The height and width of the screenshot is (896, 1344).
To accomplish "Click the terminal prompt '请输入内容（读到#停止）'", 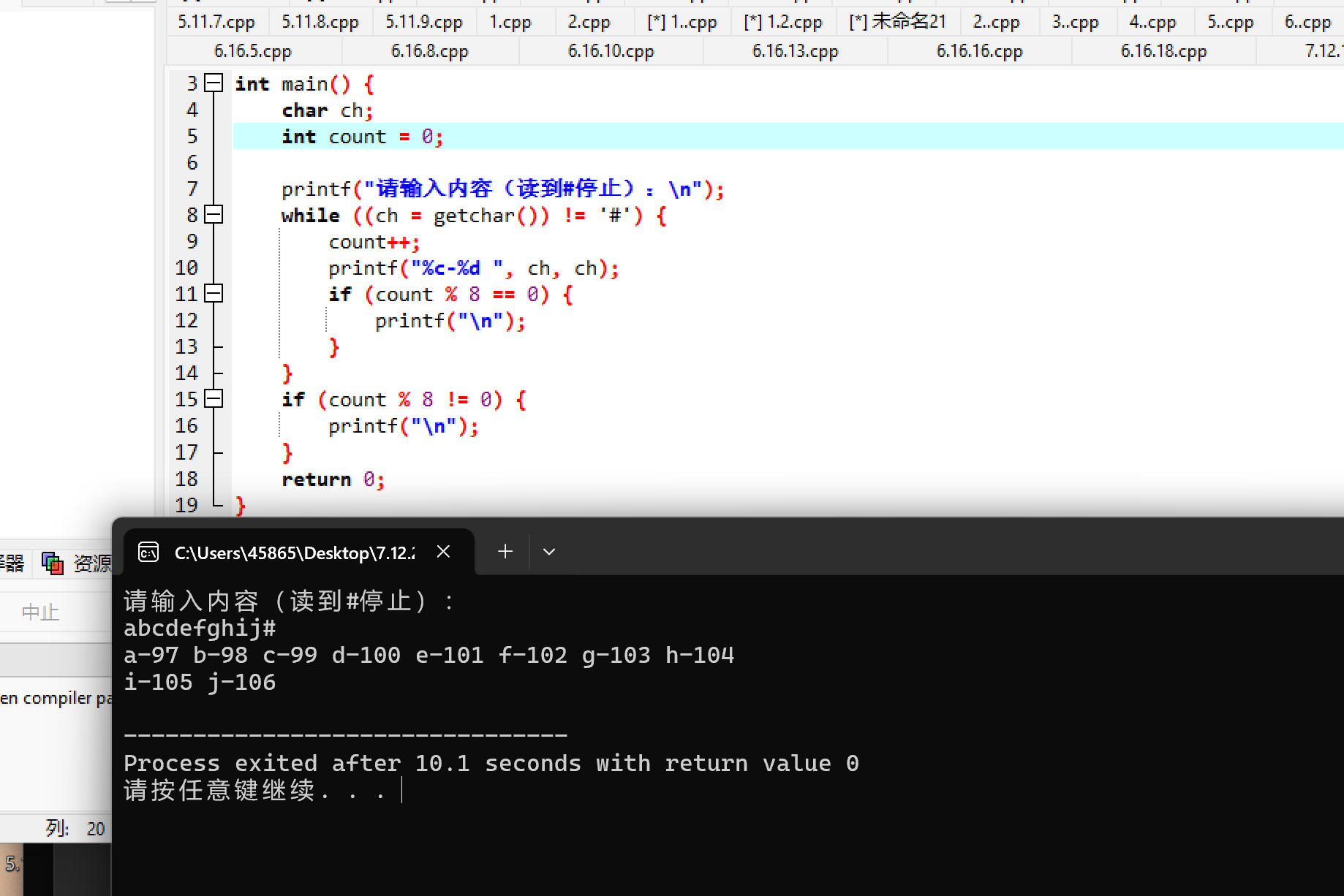I will (x=290, y=601).
